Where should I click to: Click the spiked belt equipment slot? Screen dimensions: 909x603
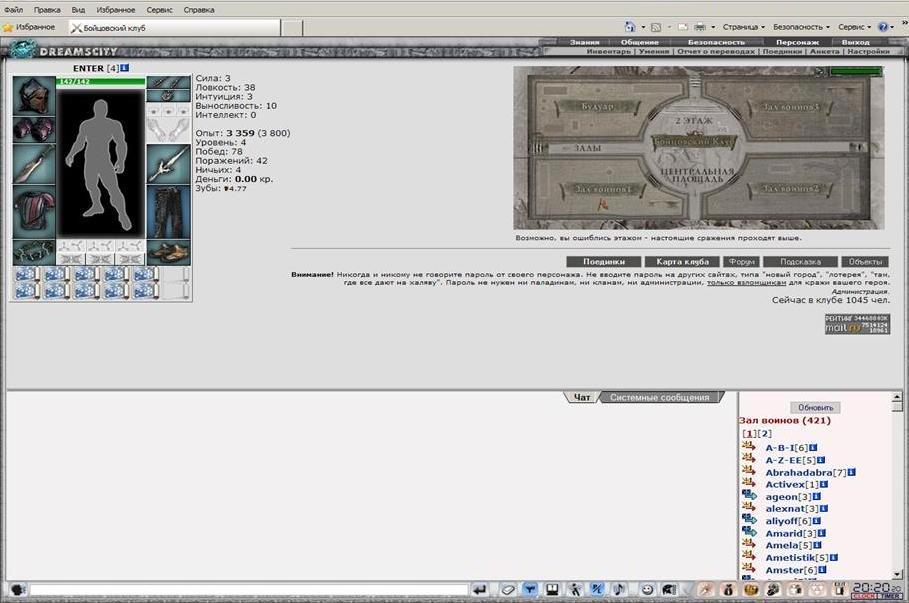(34, 253)
